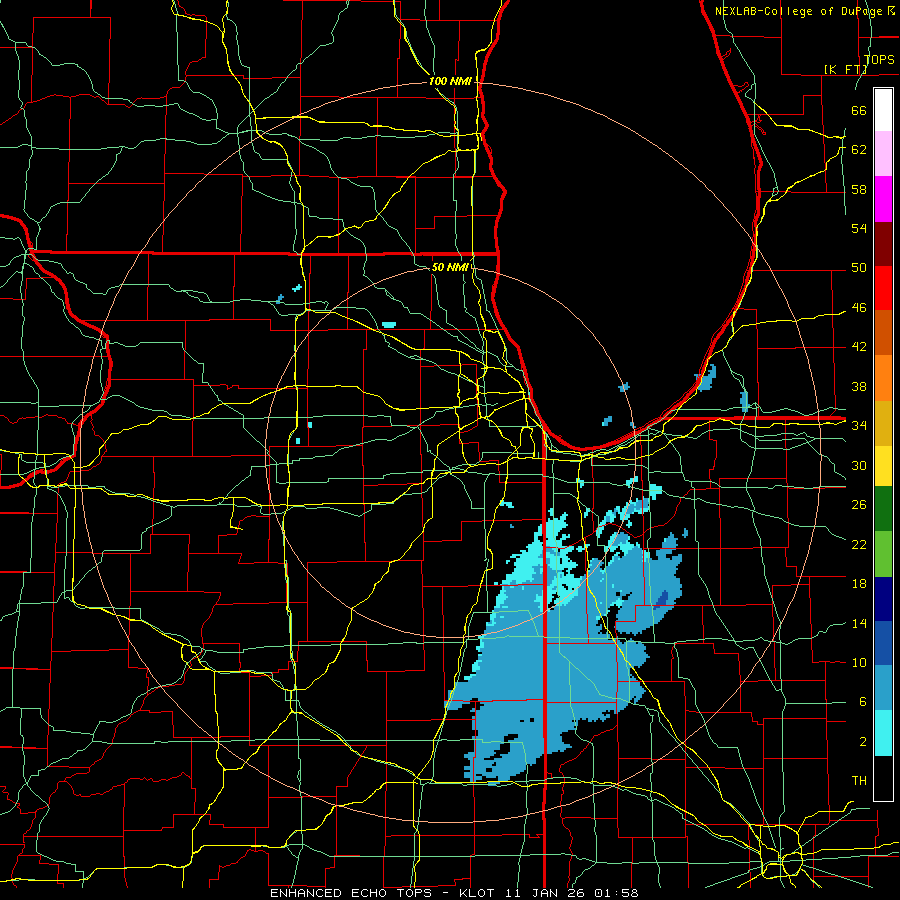Click the Enhanced Echo Tops KLOT caption

[x=454, y=893]
